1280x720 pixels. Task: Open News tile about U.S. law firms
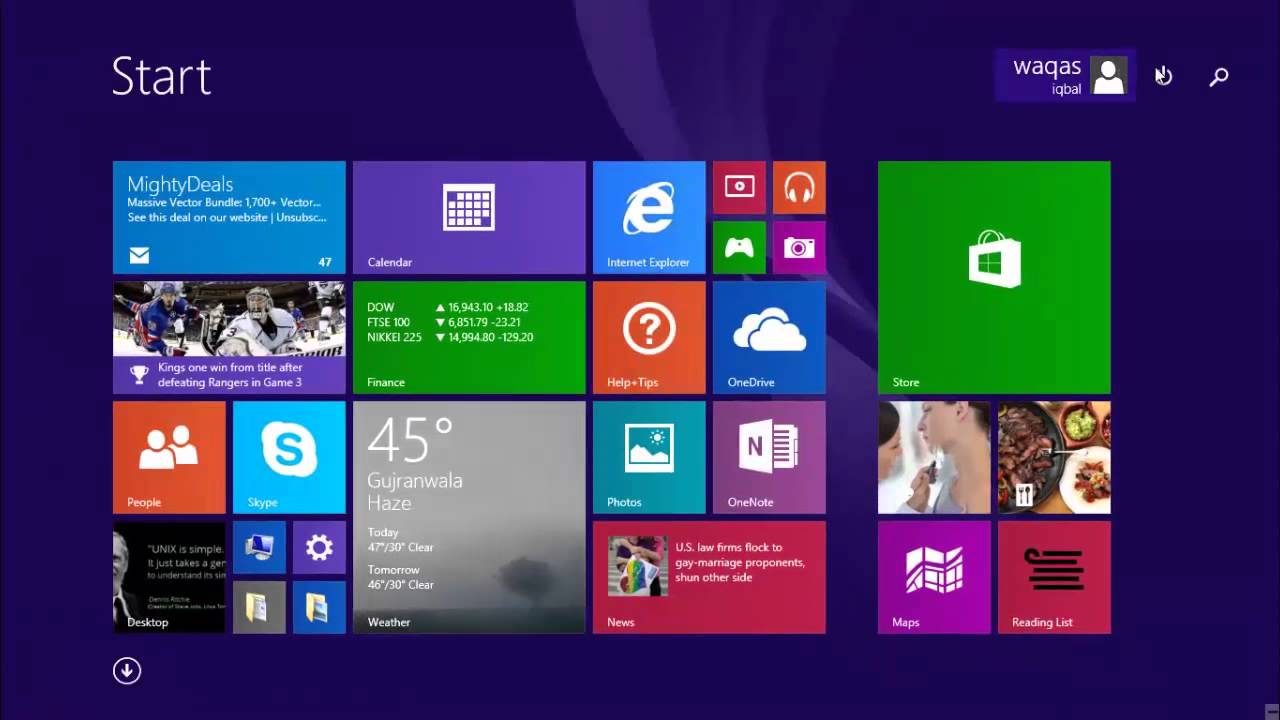click(x=709, y=577)
